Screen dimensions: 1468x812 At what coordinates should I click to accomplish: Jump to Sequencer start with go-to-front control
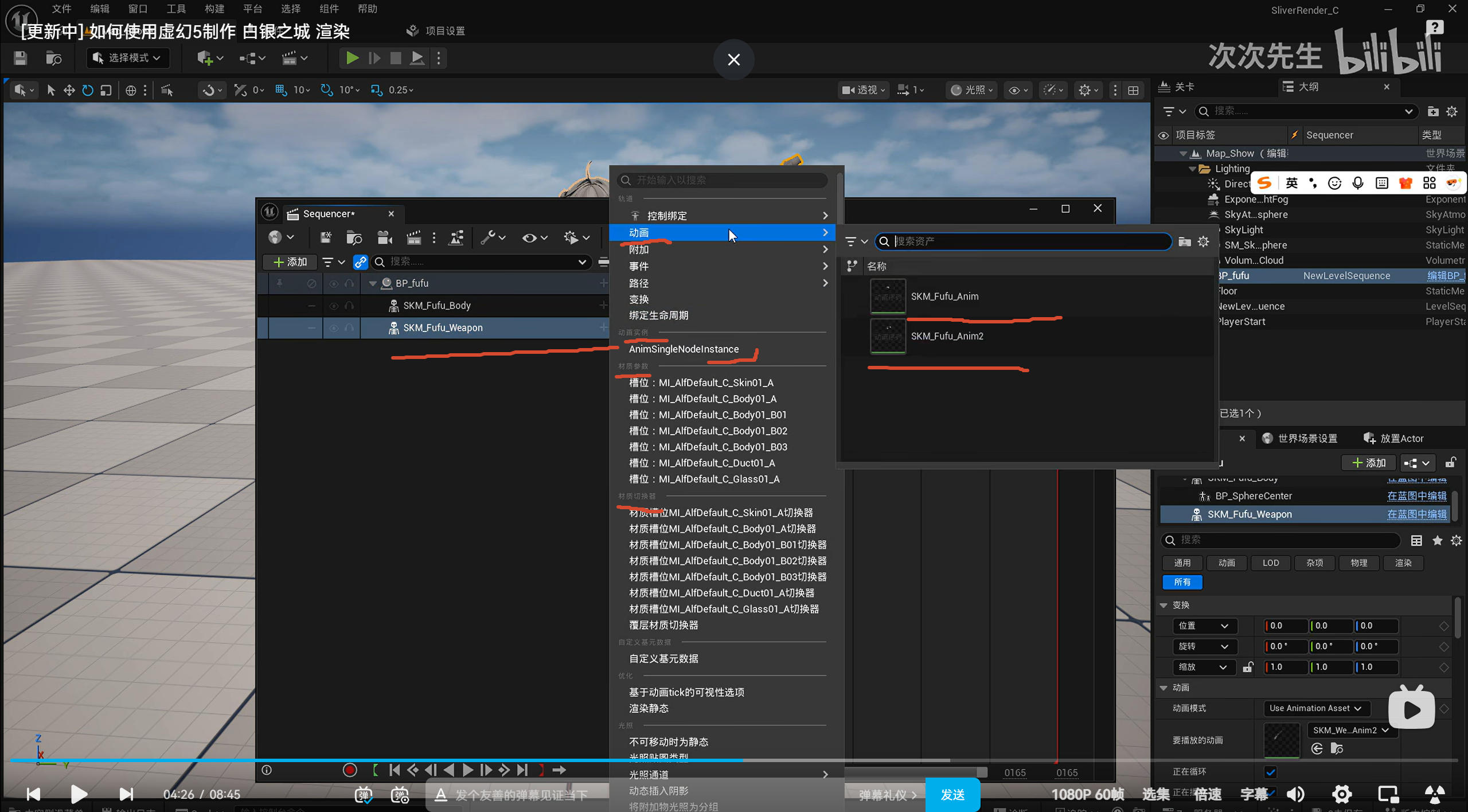[394, 770]
